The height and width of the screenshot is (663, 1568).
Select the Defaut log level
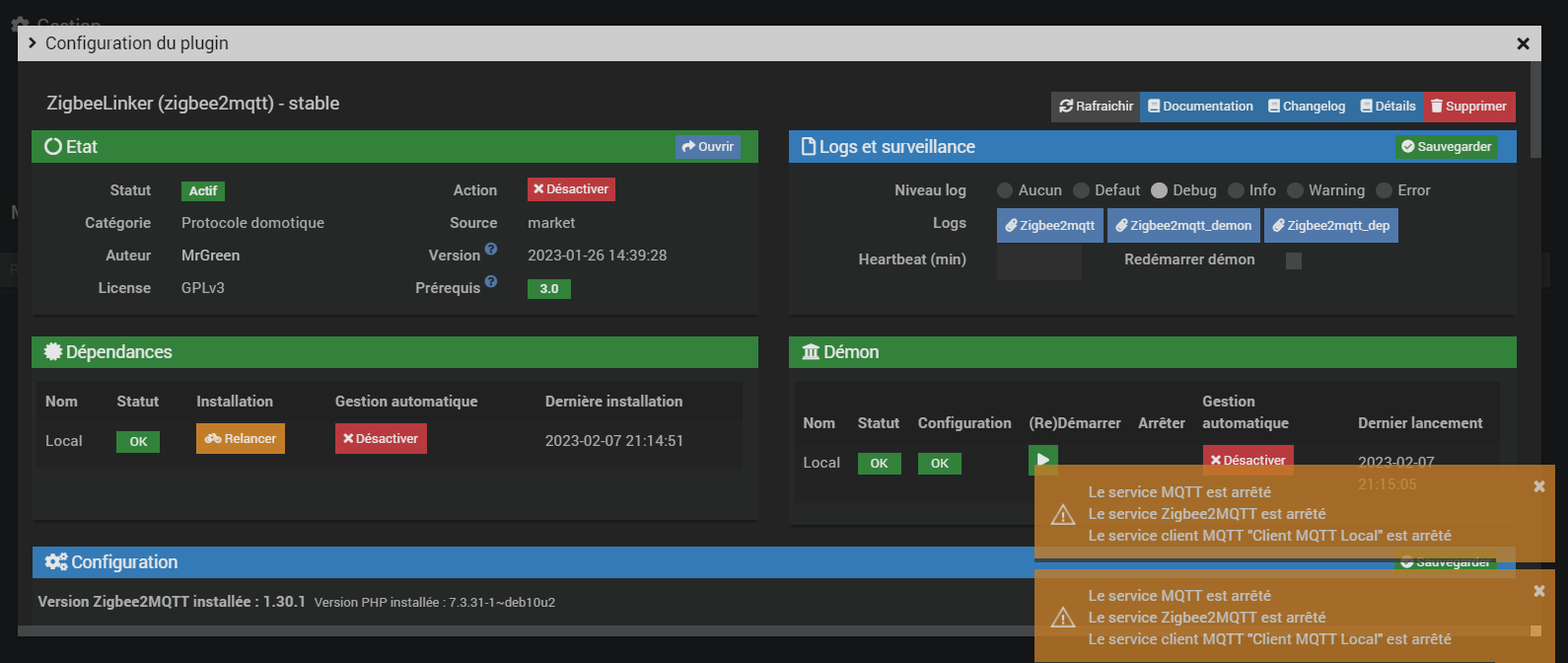pyautogui.click(x=1081, y=190)
